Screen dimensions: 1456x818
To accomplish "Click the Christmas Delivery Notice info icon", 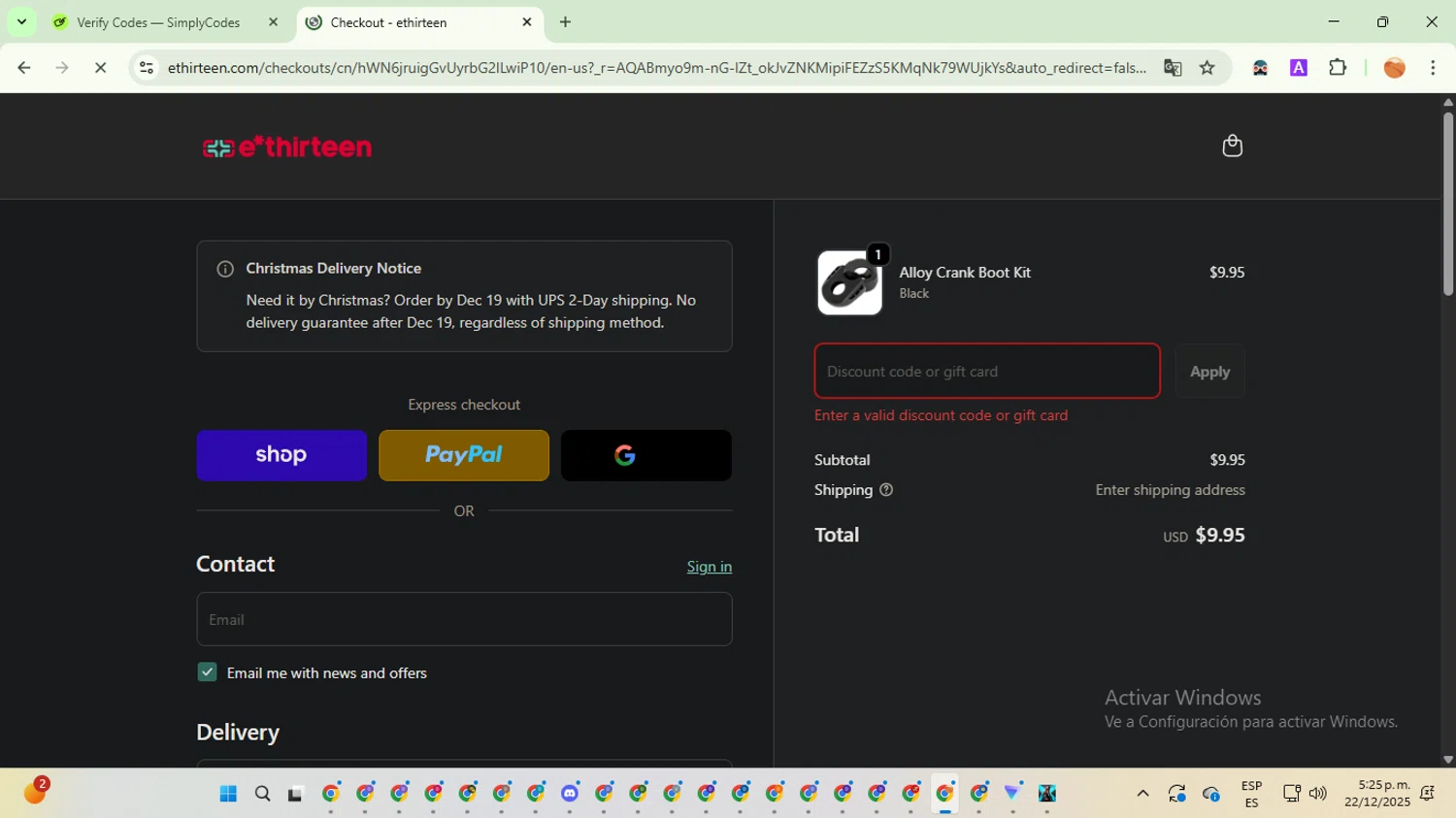I will (x=225, y=269).
